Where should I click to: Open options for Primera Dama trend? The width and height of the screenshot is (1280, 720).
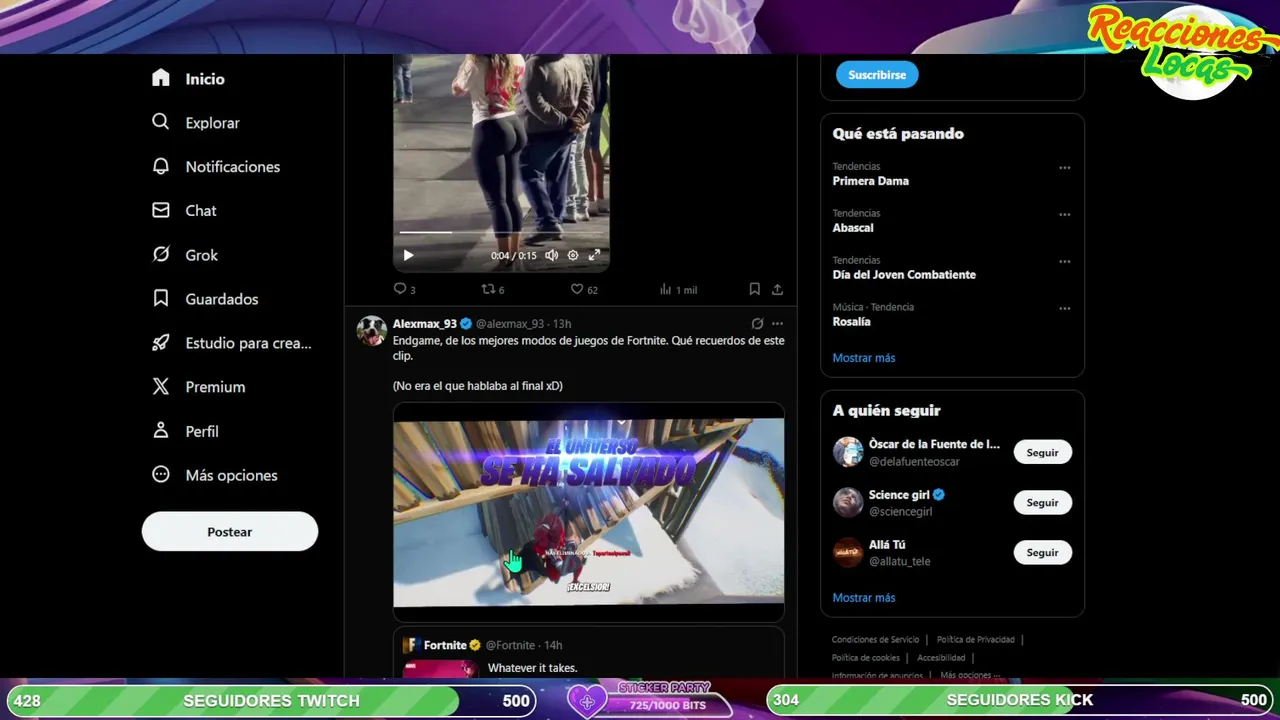(1064, 167)
